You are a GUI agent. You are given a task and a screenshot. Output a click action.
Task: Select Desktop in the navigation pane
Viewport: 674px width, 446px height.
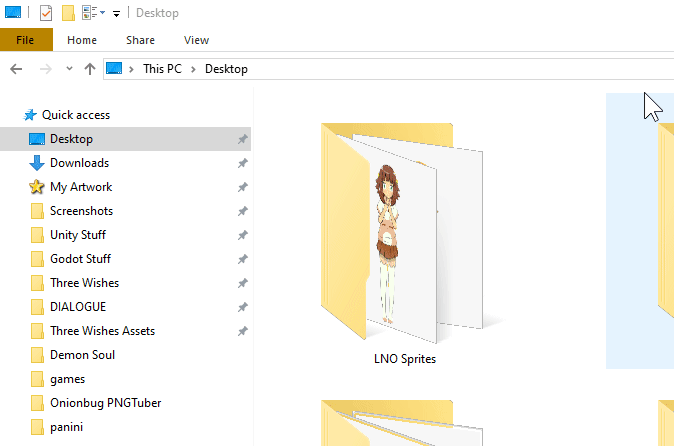pyautogui.click(x=125, y=139)
